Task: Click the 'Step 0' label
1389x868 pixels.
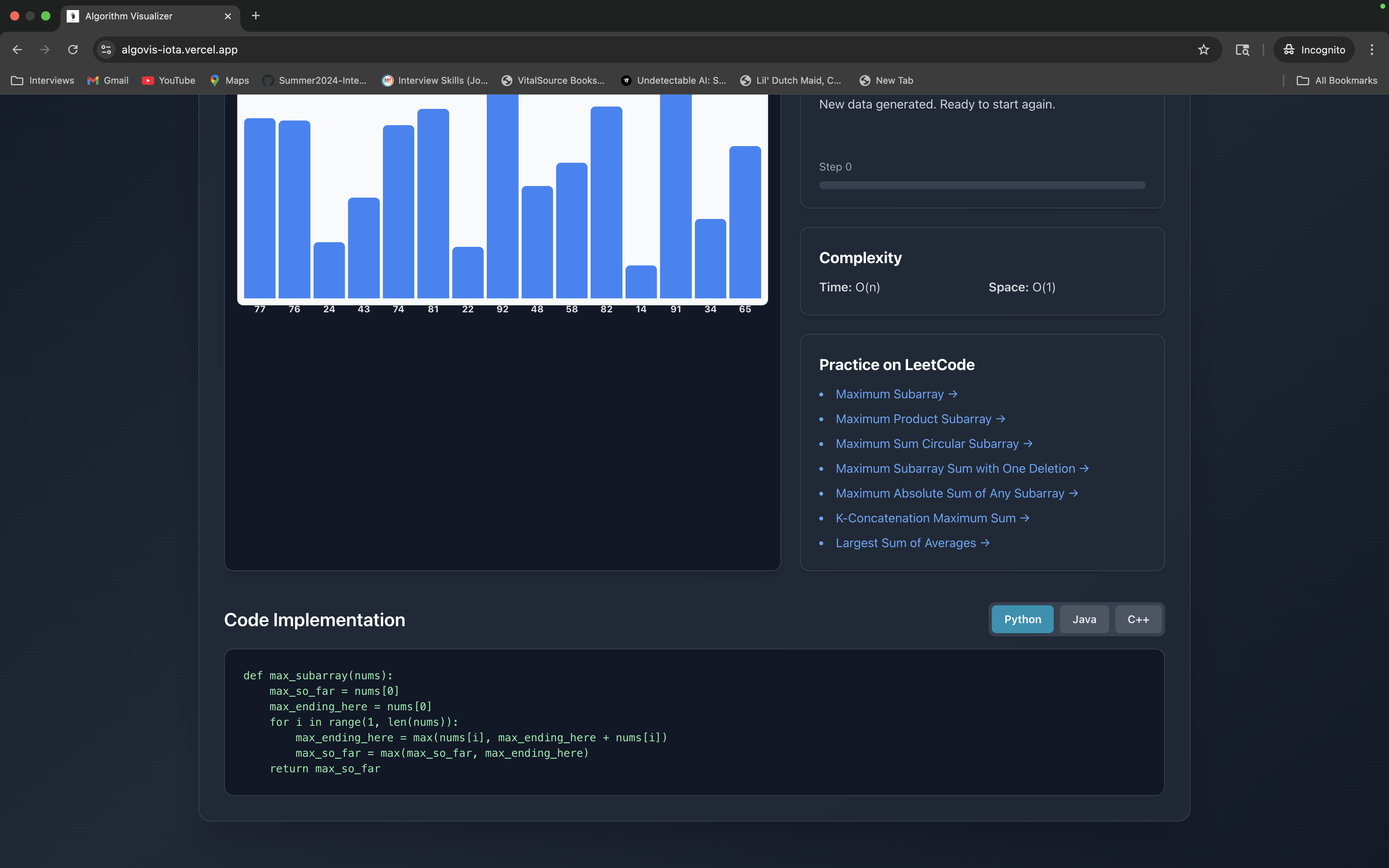Action: 835,167
